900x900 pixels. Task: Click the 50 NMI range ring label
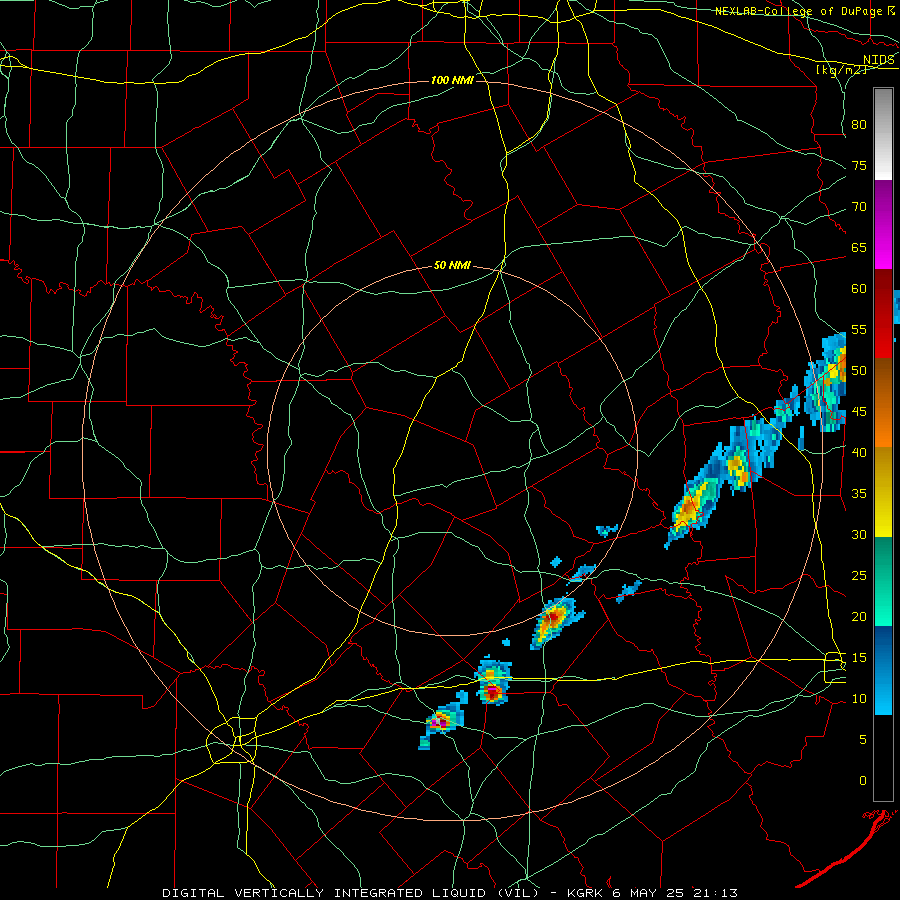pyautogui.click(x=452, y=265)
